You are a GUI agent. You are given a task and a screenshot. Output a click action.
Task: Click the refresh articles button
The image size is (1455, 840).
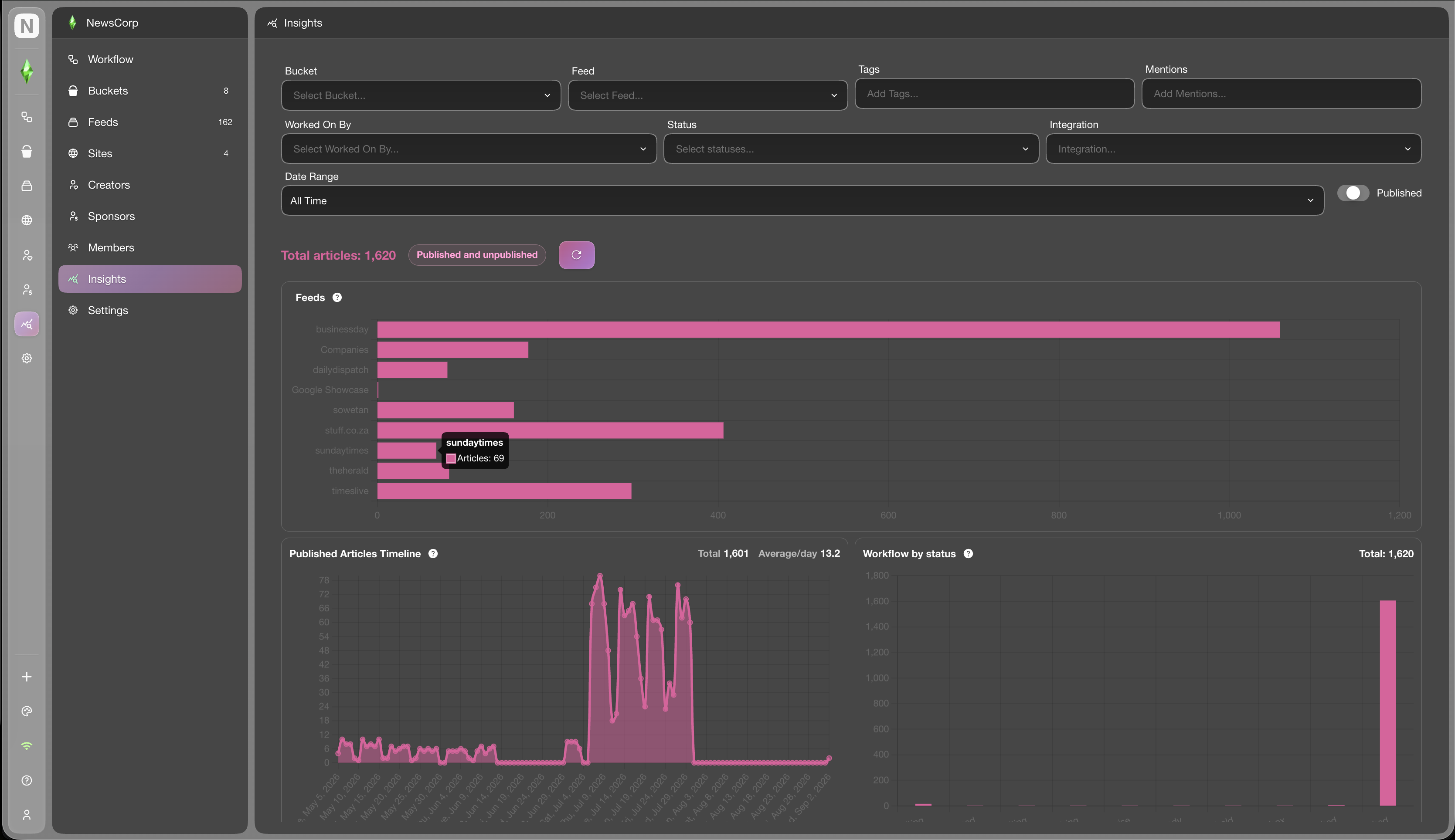tap(577, 255)
